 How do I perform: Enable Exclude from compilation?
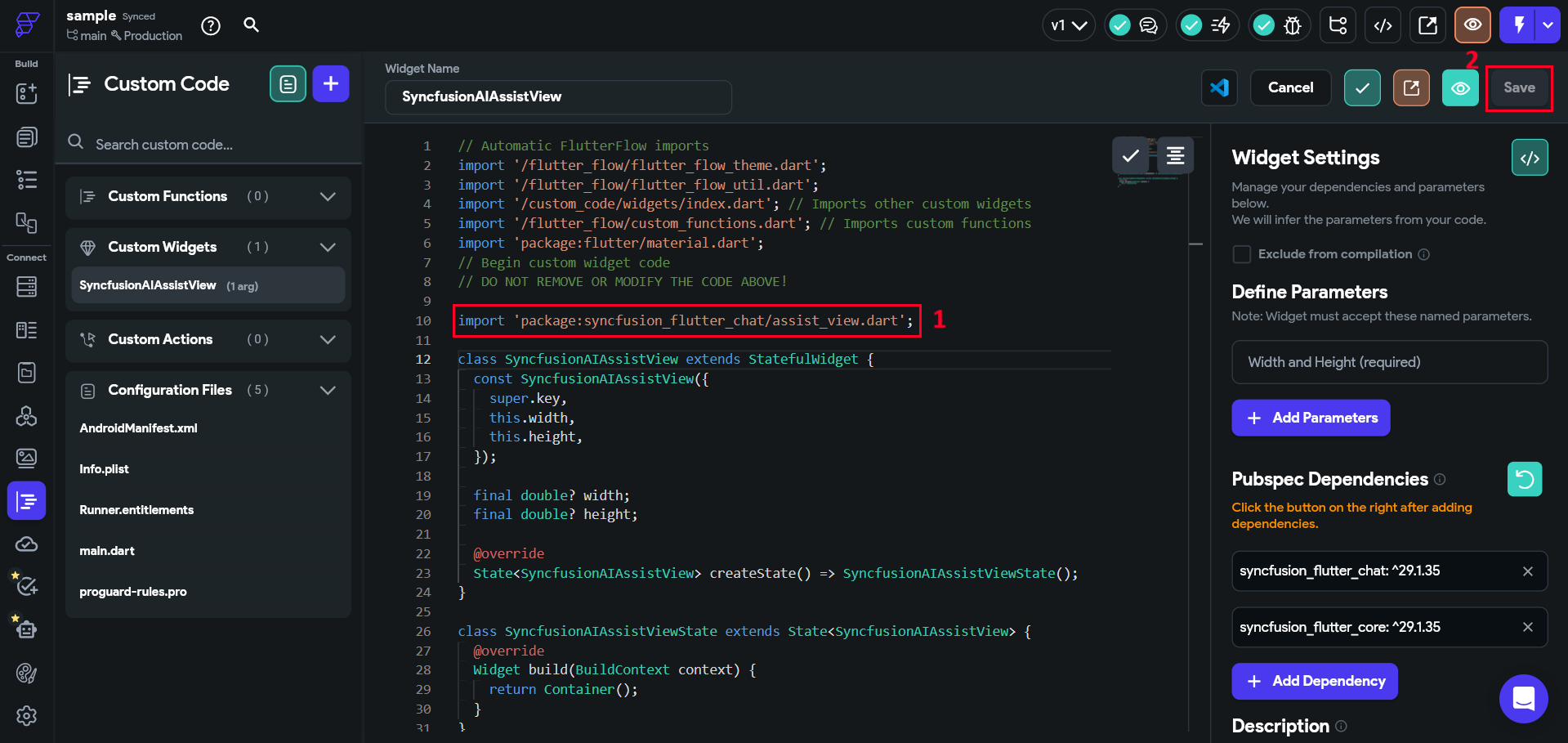1241,254
